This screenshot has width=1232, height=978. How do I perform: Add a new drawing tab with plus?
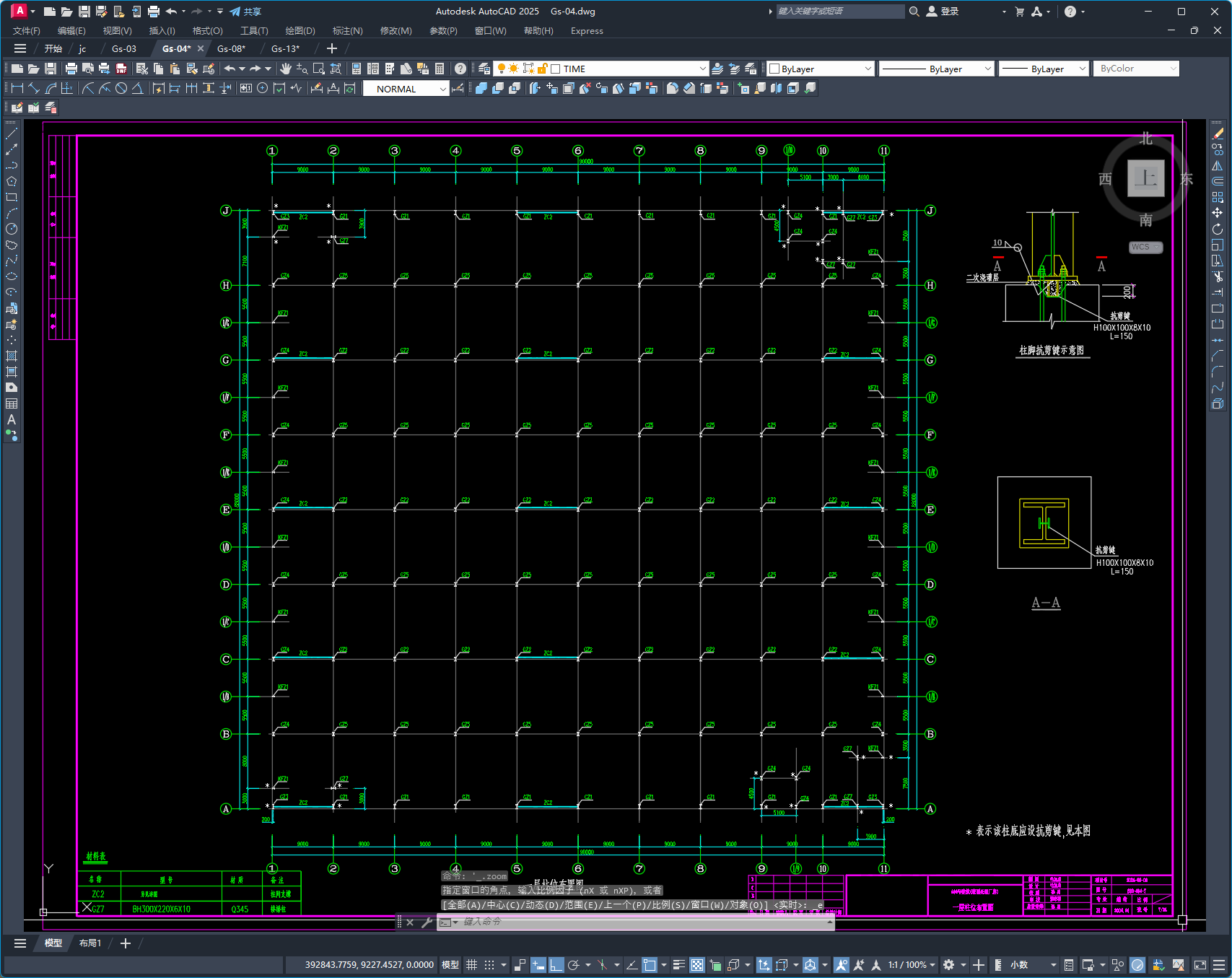coord(332,48)
